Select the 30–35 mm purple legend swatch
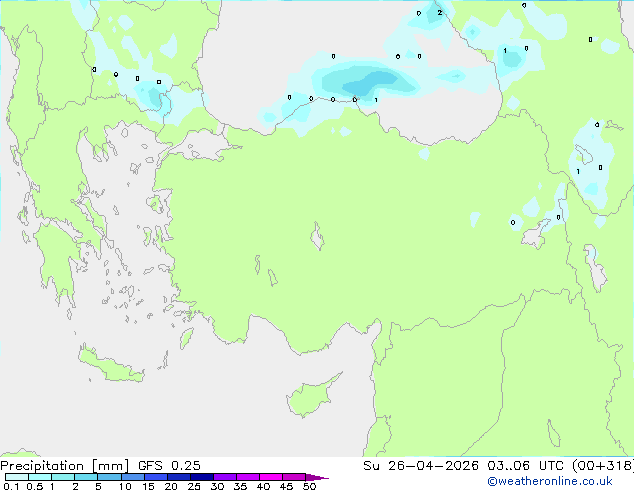This screenshot has height=490, width=634. [x=225, y=477]
